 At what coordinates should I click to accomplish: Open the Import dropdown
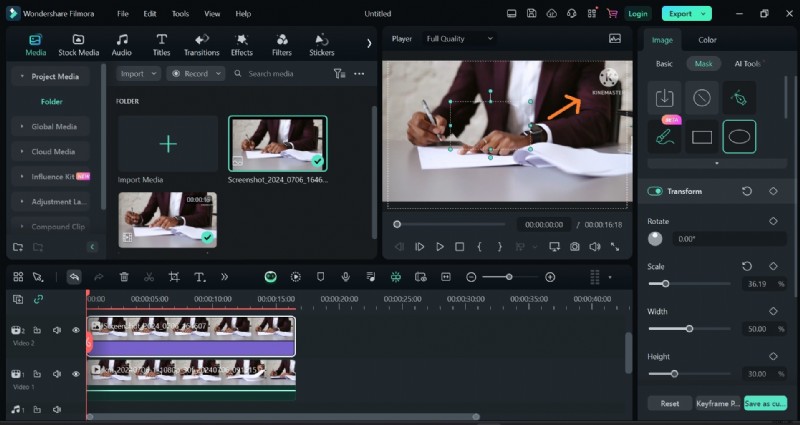(138, 73)
